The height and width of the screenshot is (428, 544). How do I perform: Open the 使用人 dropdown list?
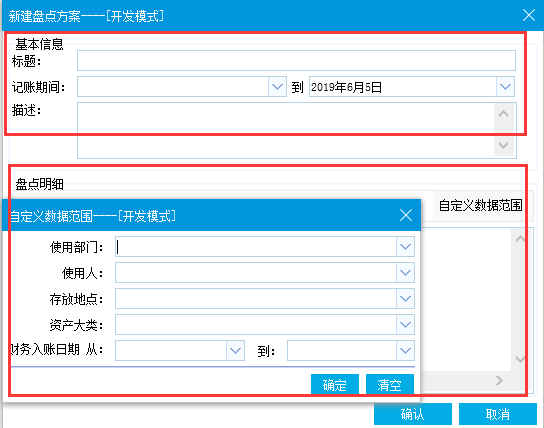click(x=405, y=273)
